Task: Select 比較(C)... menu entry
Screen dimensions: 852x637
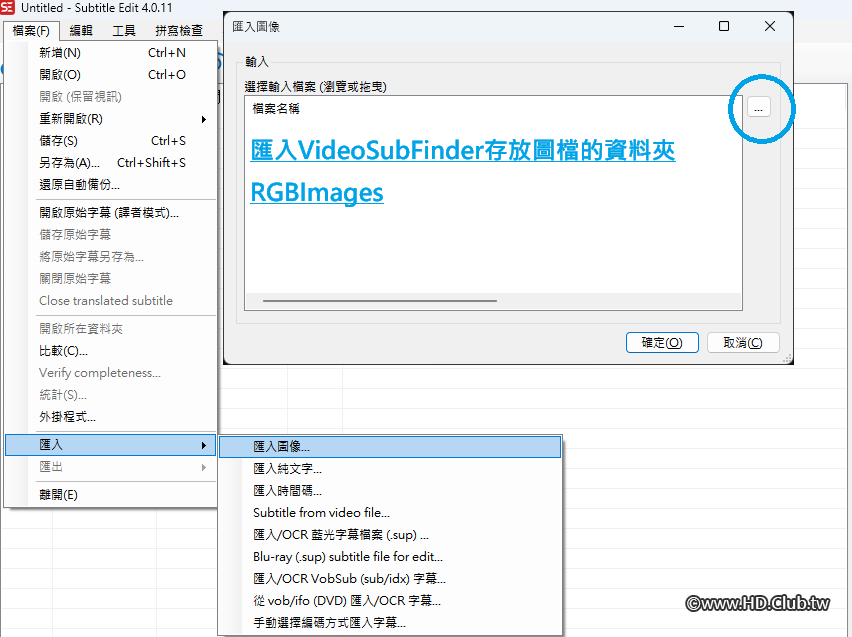Action: coord(111,351)
